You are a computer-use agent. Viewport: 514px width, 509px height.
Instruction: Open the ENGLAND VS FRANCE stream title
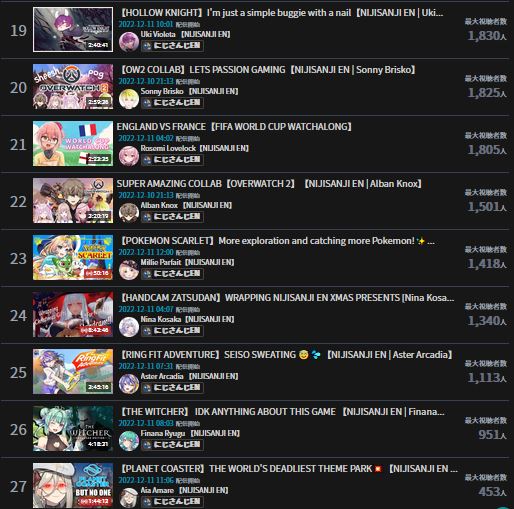(234, 127)
